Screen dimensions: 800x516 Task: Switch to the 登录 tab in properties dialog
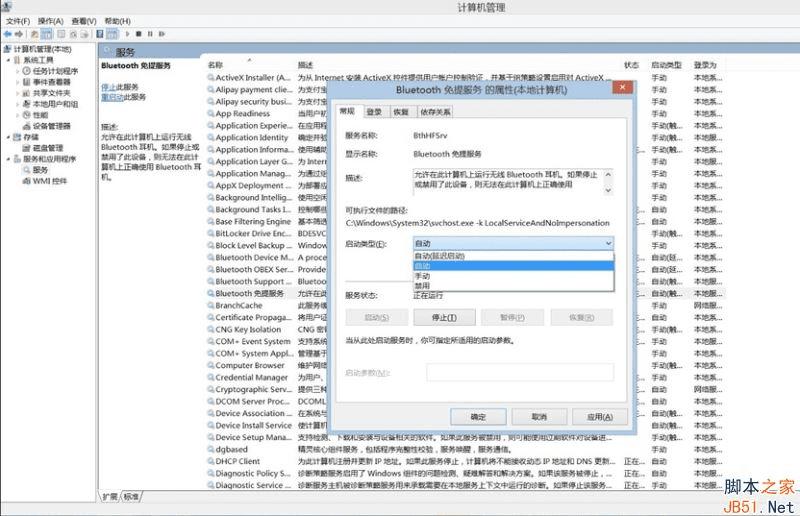pos(374,112)
